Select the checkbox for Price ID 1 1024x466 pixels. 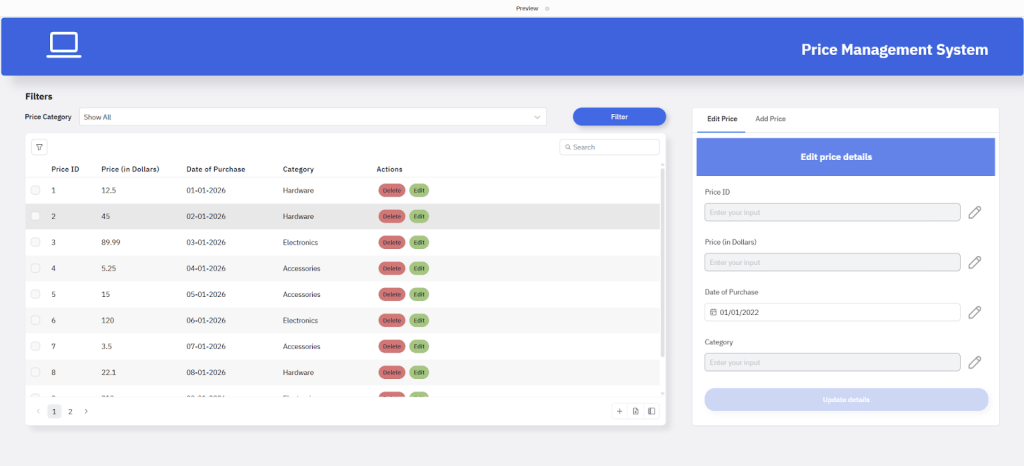[x=35, y=190]
